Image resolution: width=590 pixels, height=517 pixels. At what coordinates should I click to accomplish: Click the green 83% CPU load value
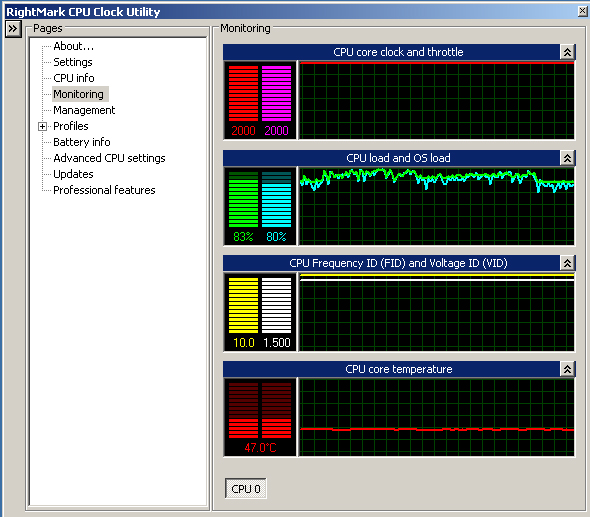coord(243,237)
